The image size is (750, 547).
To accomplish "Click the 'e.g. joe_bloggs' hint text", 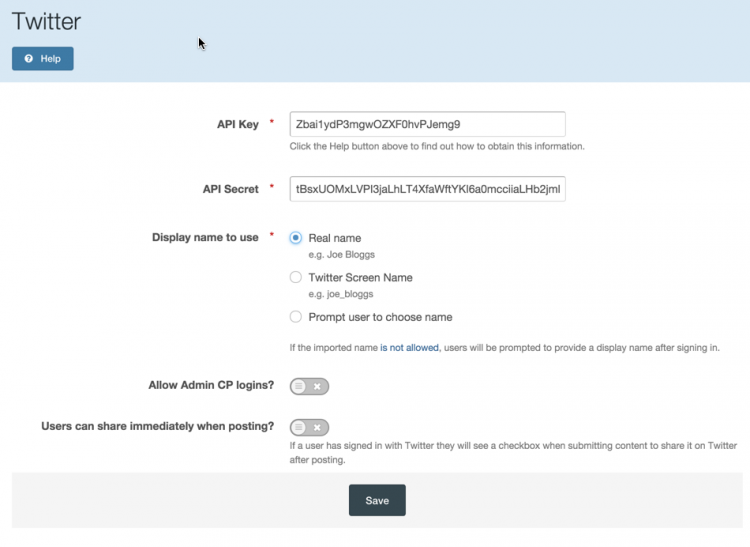I will point(341,294).
